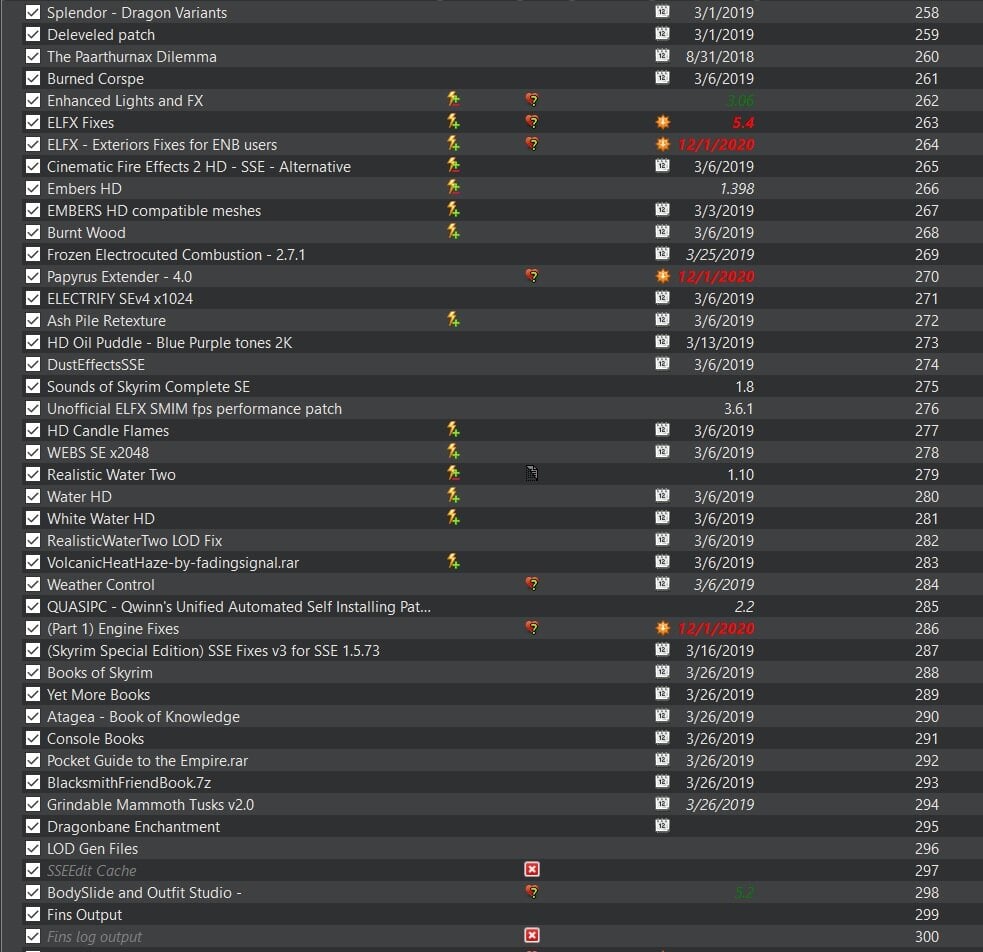Click the flag icon on Enhanced Lights and FX row
This screenshot has width=983, height=952.
tap(532, 100)
